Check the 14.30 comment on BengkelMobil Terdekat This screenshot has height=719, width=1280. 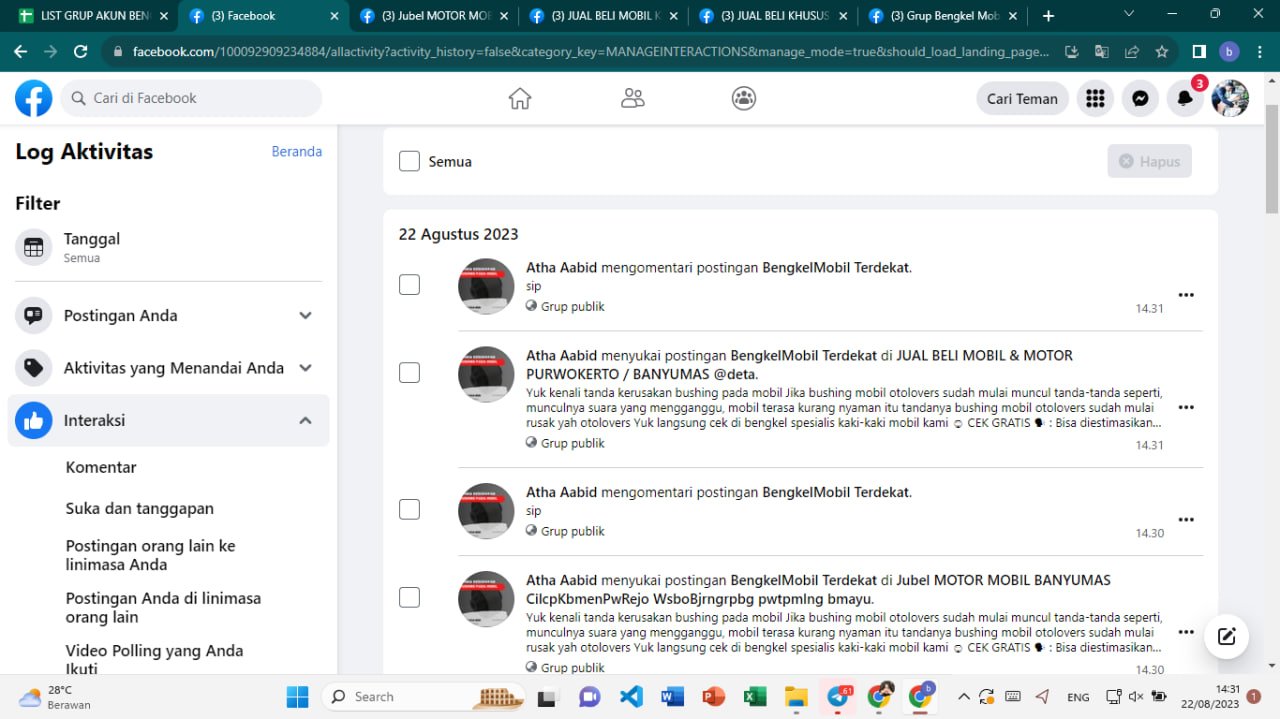[x=409, y=509]
